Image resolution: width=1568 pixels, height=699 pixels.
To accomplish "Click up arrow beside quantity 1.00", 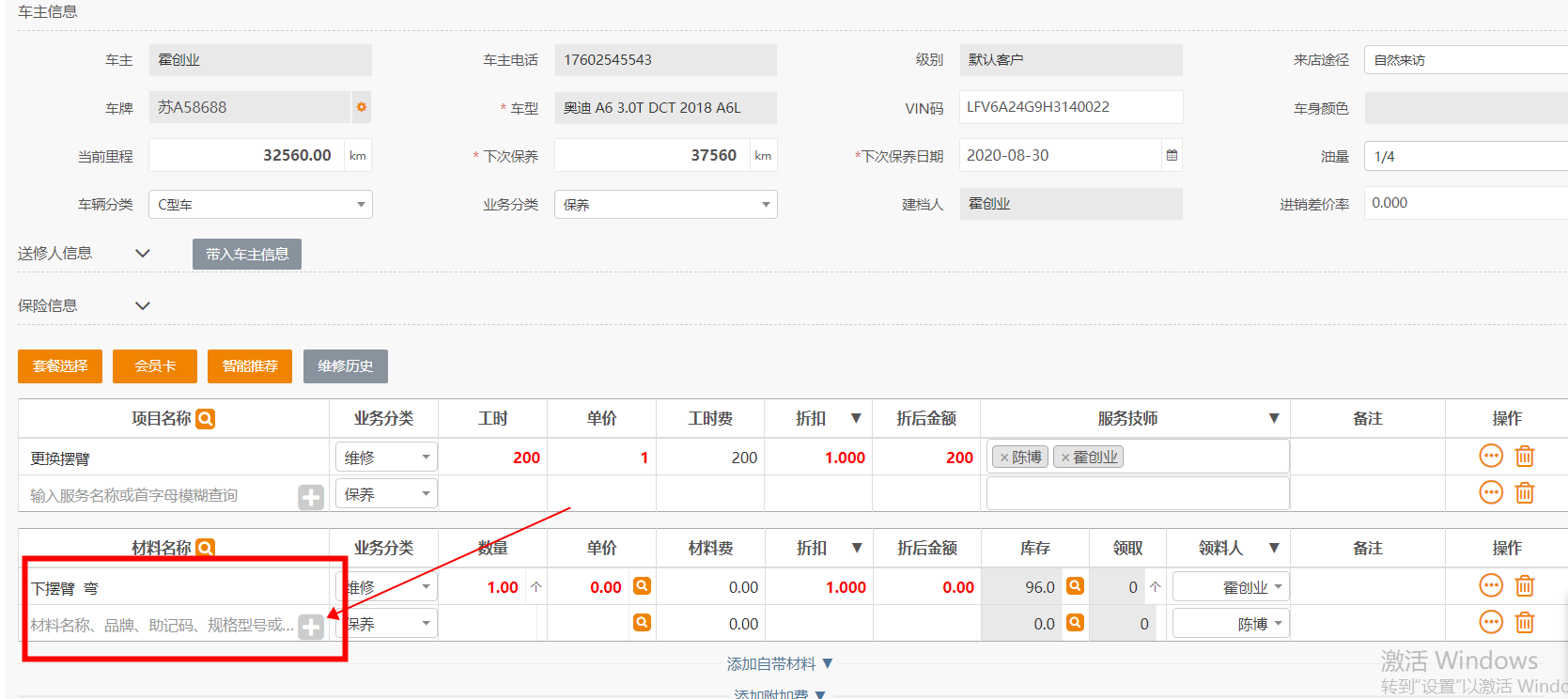I will point(536,587).
